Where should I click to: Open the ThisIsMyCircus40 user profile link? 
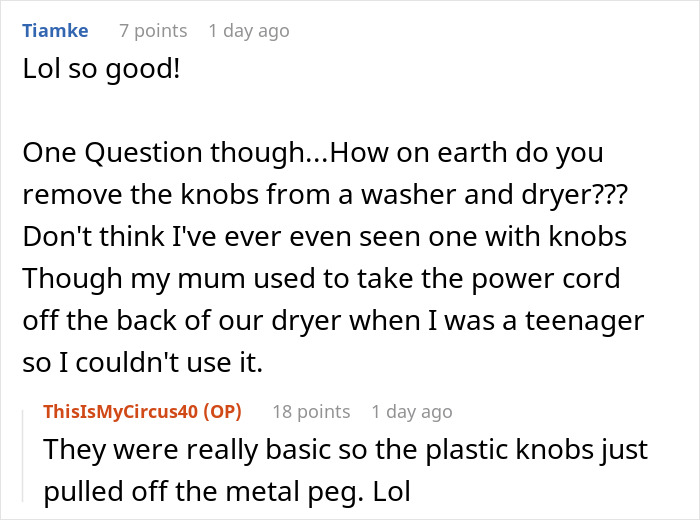pyautogui.click(x=121, y=411)
